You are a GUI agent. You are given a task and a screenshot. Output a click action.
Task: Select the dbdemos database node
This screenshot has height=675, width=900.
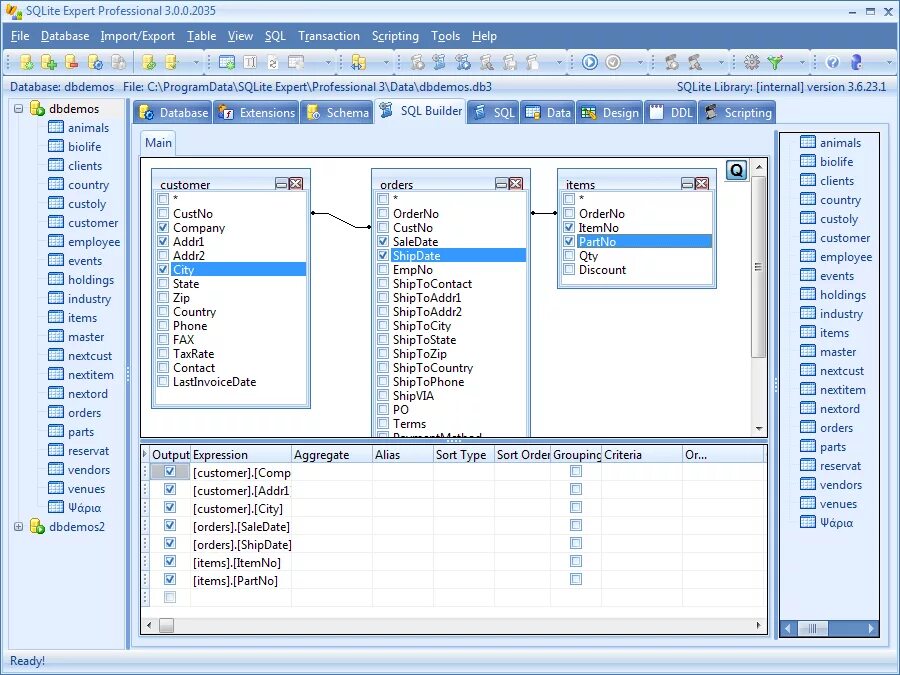[x=74, y=108]
